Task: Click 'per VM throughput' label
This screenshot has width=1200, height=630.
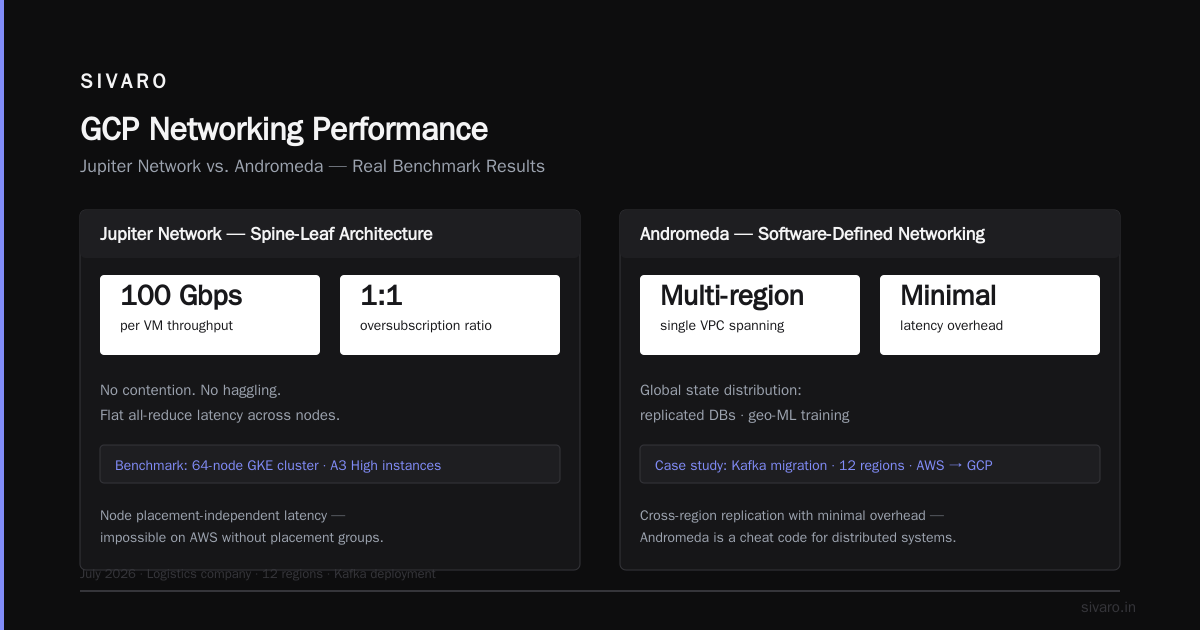Action: [x=176, y=325]
